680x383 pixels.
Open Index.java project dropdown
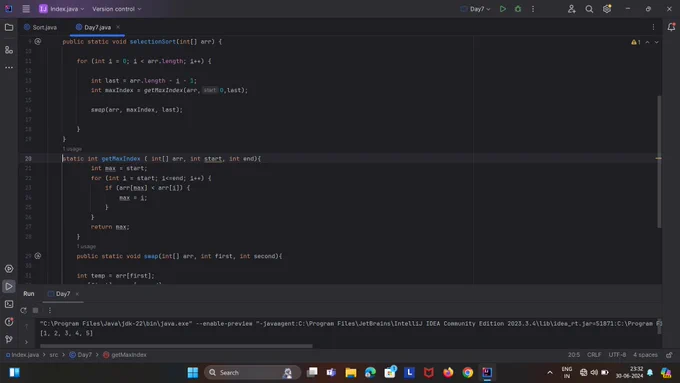click(x=61, y=9)
